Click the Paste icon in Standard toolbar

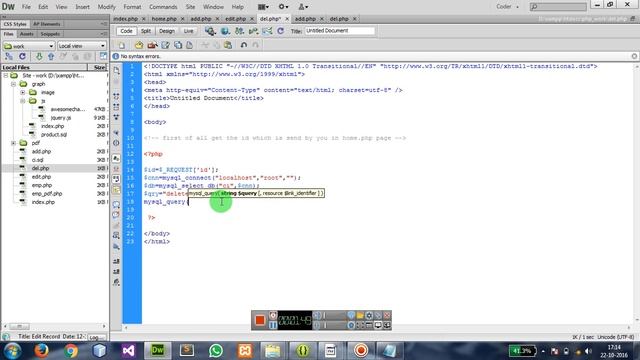[x=228, y=45]
